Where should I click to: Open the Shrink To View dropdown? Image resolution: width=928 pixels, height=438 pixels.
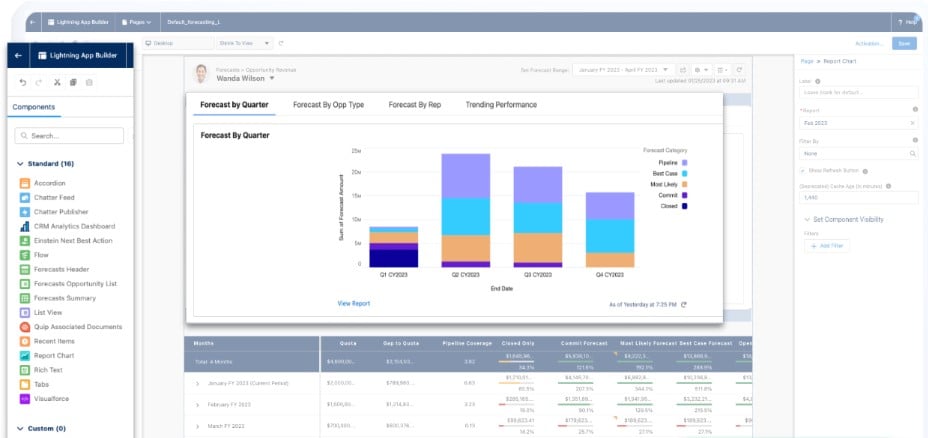245,43
